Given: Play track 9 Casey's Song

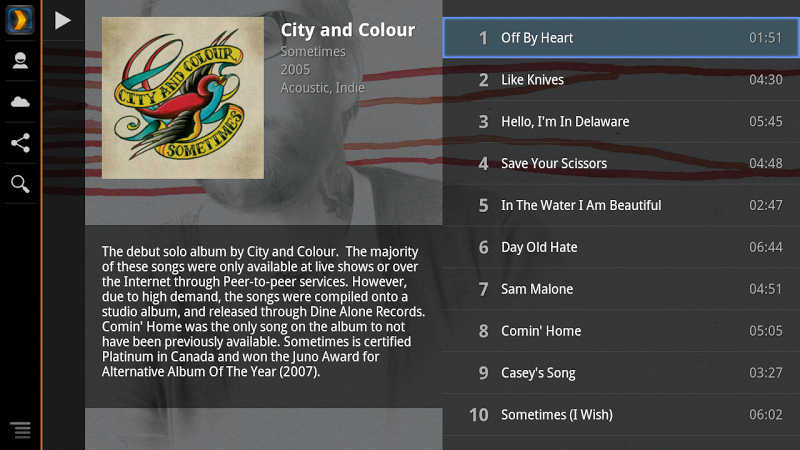Looking at the screenshot, I should [621, 372].
